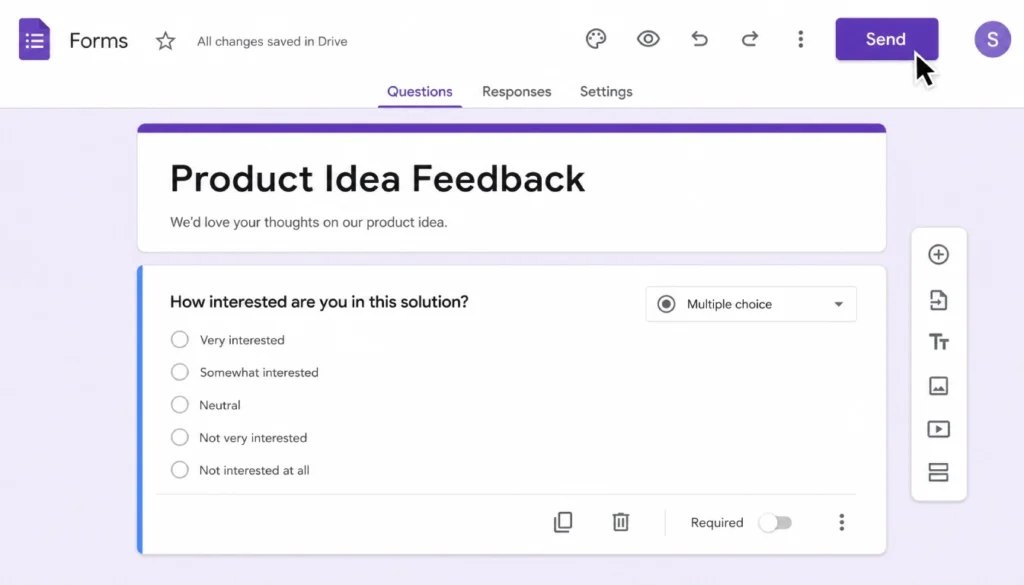
Task: Open question more options menu
Action: coord(842,522)
